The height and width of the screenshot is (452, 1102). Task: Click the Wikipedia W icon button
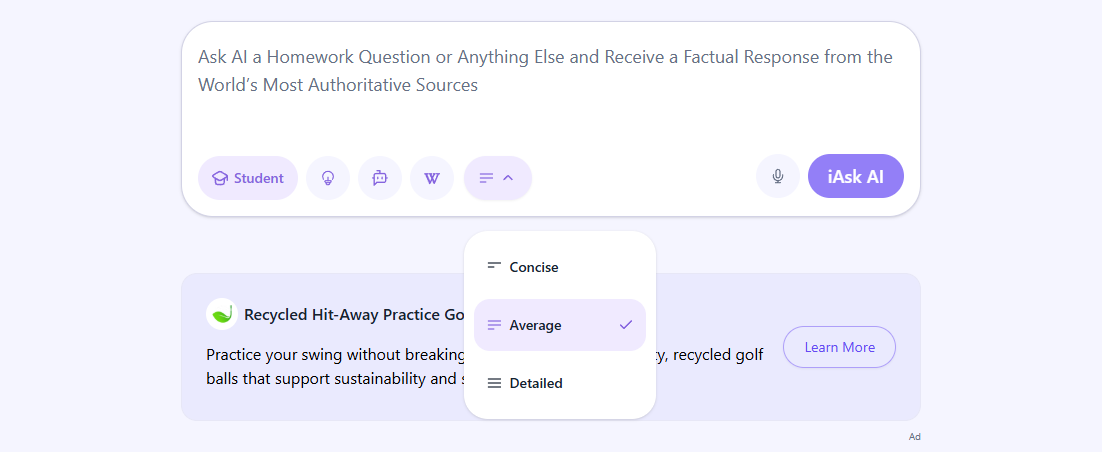pyautogui.click(x=431, y=178)
